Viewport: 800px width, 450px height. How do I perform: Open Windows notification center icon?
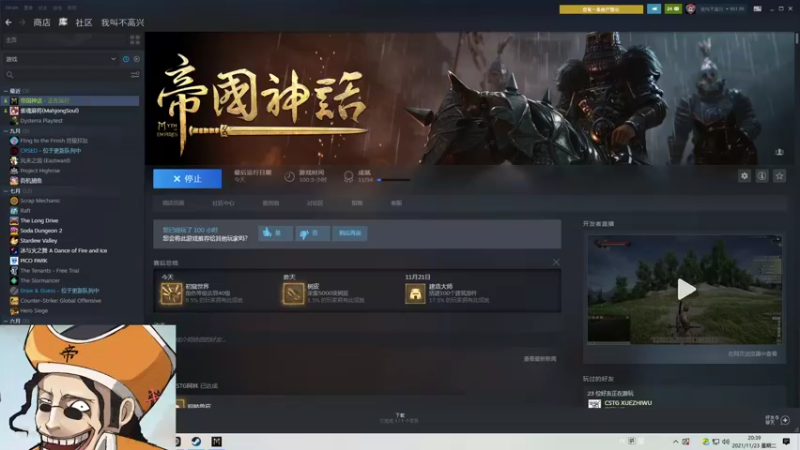click(x=786, y=441)
